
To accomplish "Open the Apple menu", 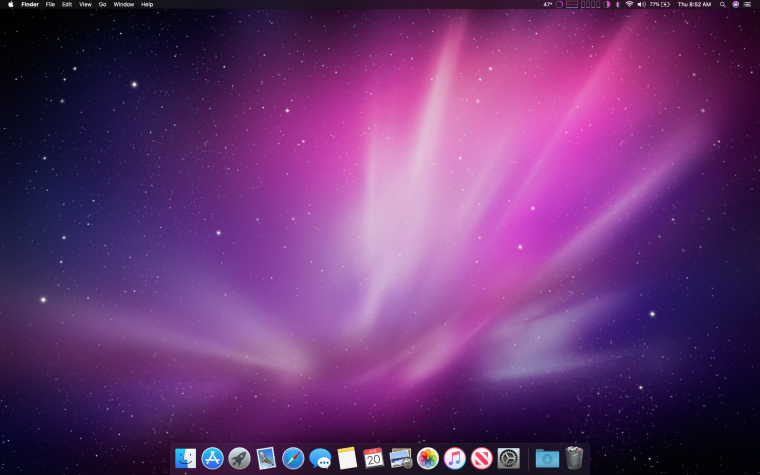I will coord(10,4).
